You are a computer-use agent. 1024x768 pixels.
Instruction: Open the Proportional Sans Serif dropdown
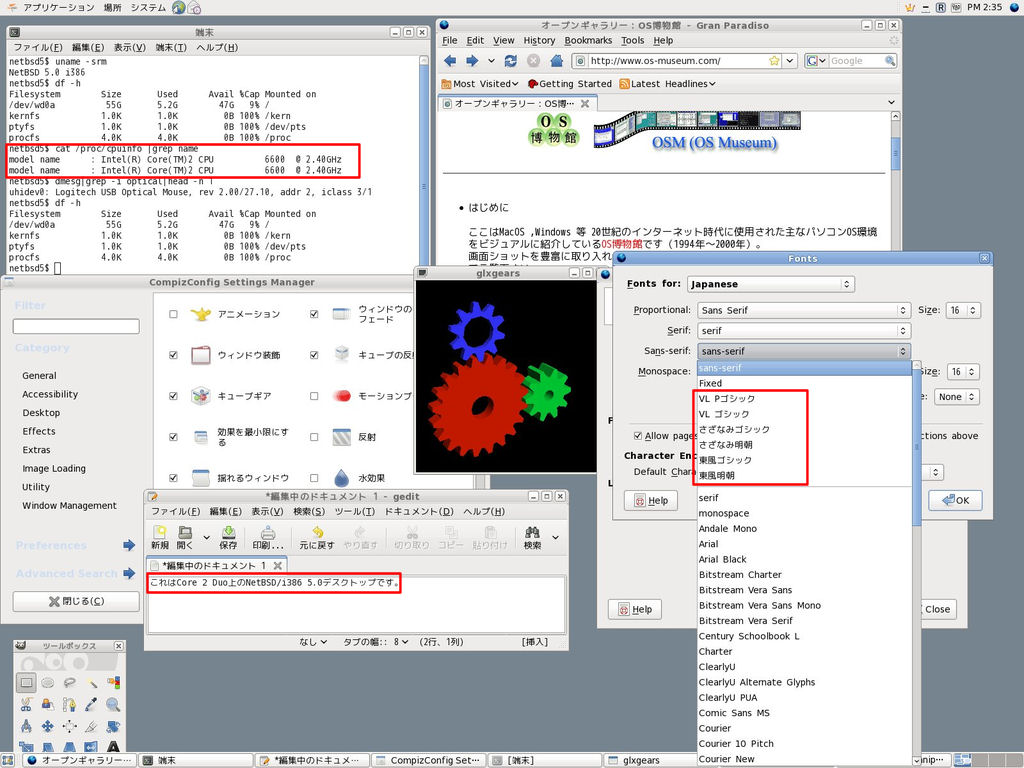[x=804, y=310]
